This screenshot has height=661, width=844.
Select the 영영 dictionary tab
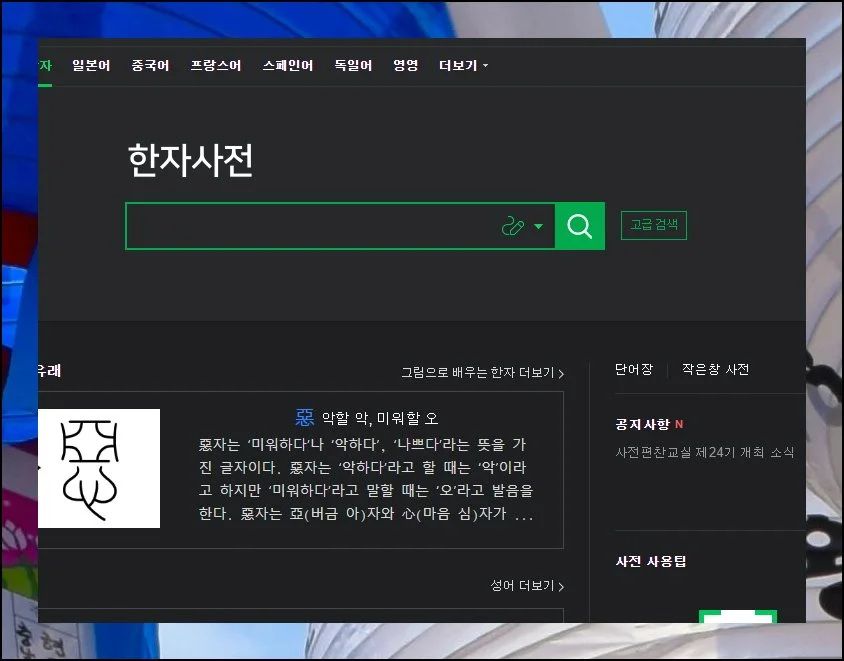[x=405, y=66]
